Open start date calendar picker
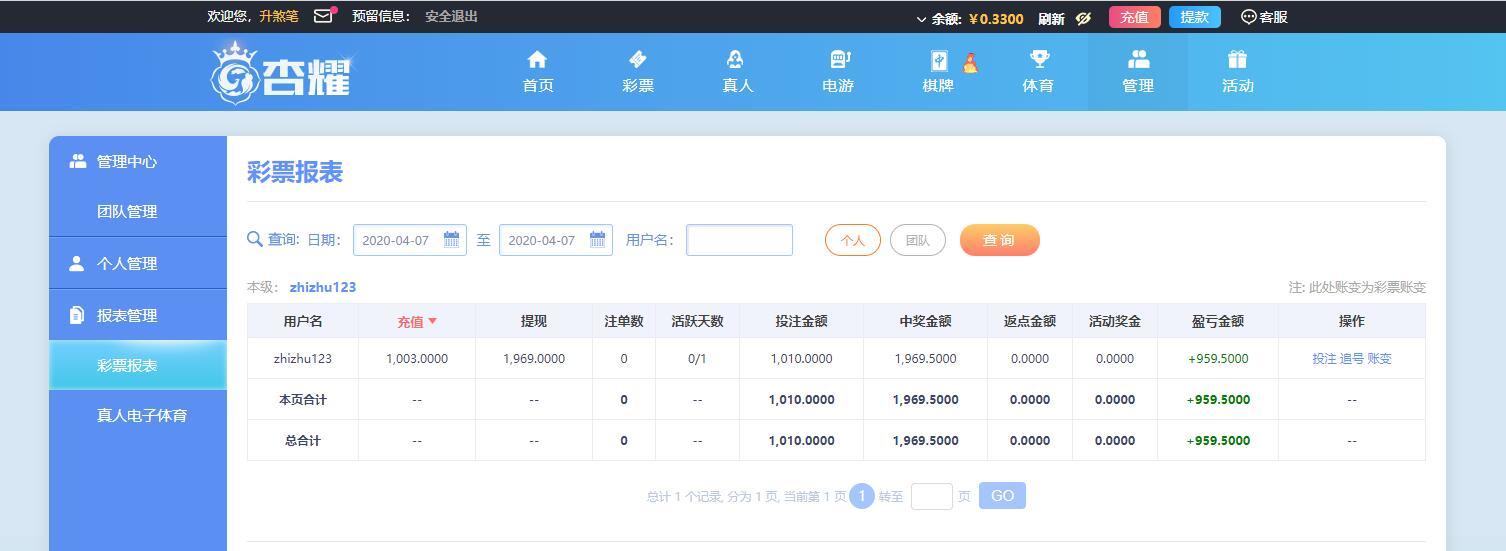Viewport: 1506px width, 551px height. click(x=451, y=240)
